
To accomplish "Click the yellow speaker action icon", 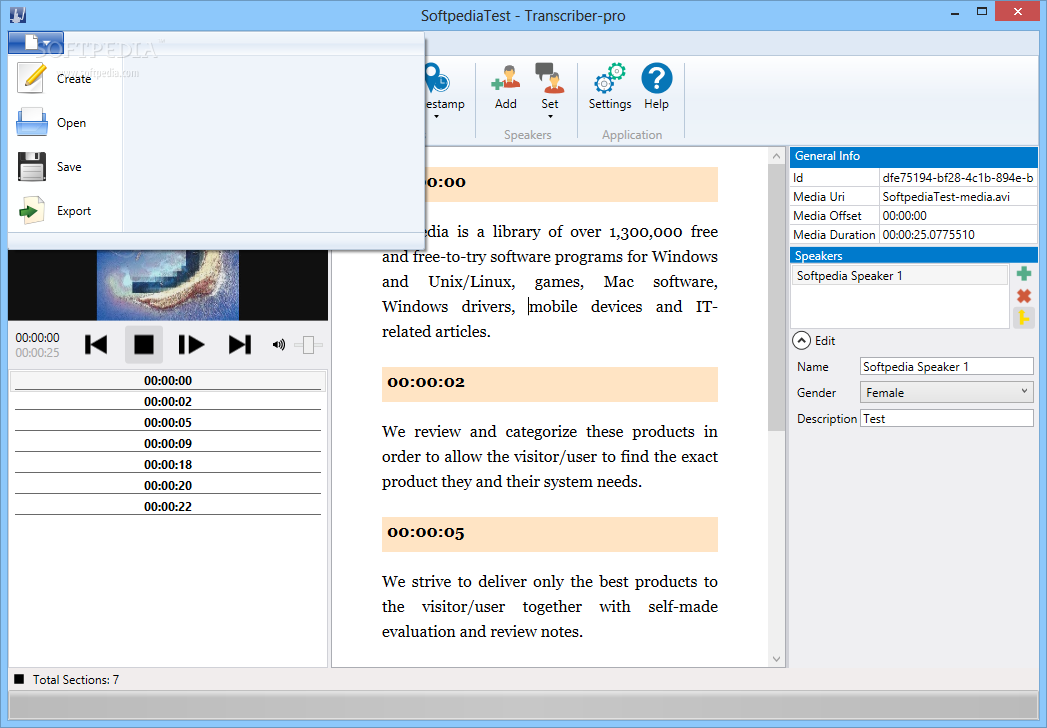I will 1024,319.
